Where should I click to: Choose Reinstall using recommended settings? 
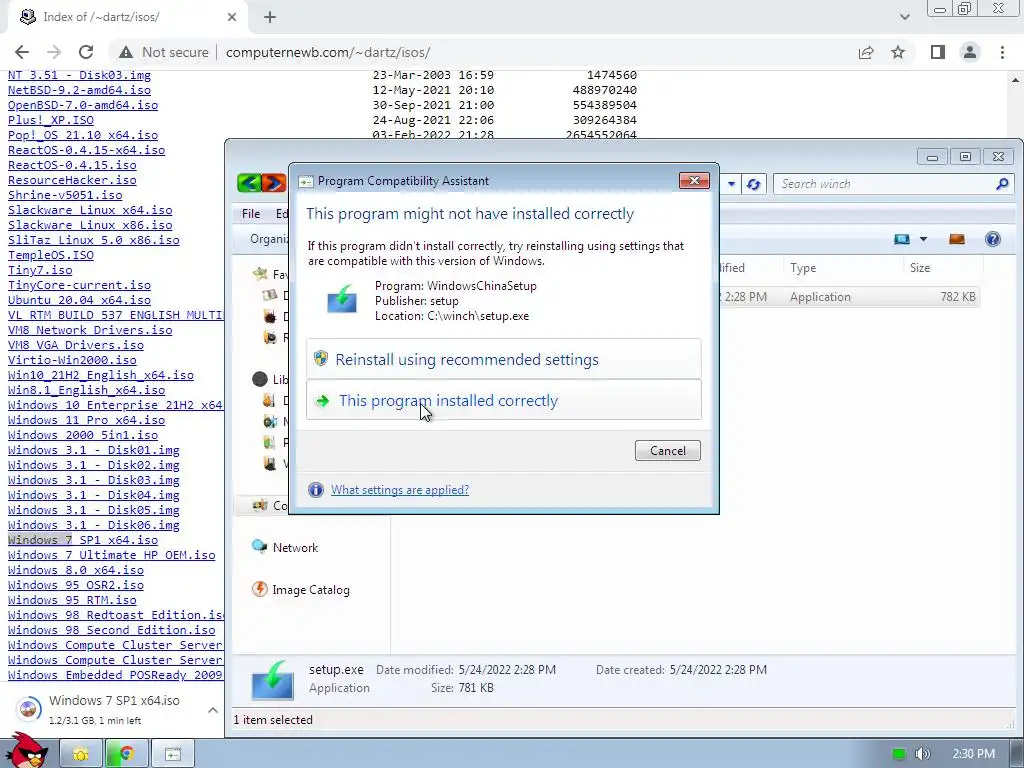pyautogui.click(x=504, y=359)
